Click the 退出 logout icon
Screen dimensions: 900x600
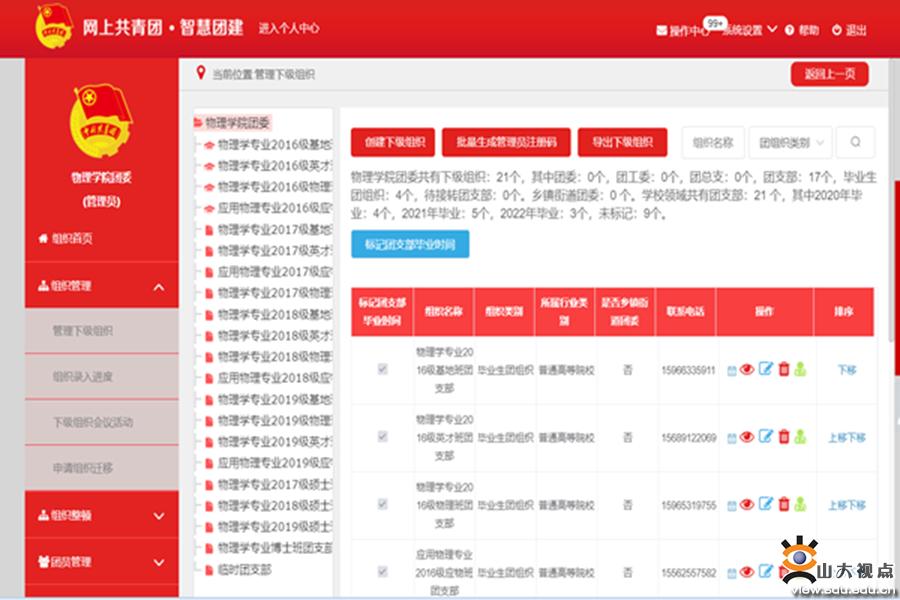[x=837, y=30]
